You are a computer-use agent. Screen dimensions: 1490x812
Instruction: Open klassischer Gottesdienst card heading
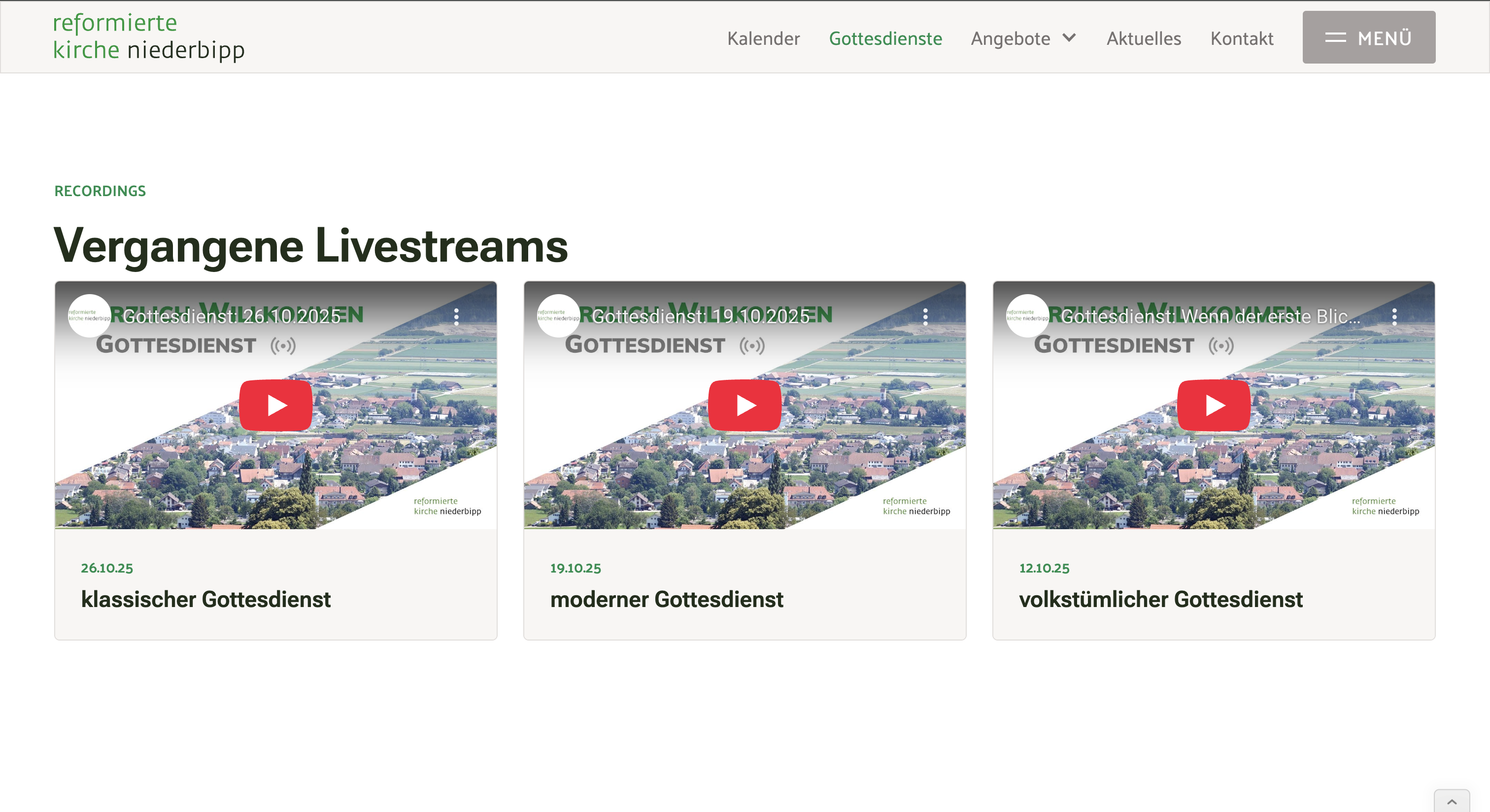point(205,599)
